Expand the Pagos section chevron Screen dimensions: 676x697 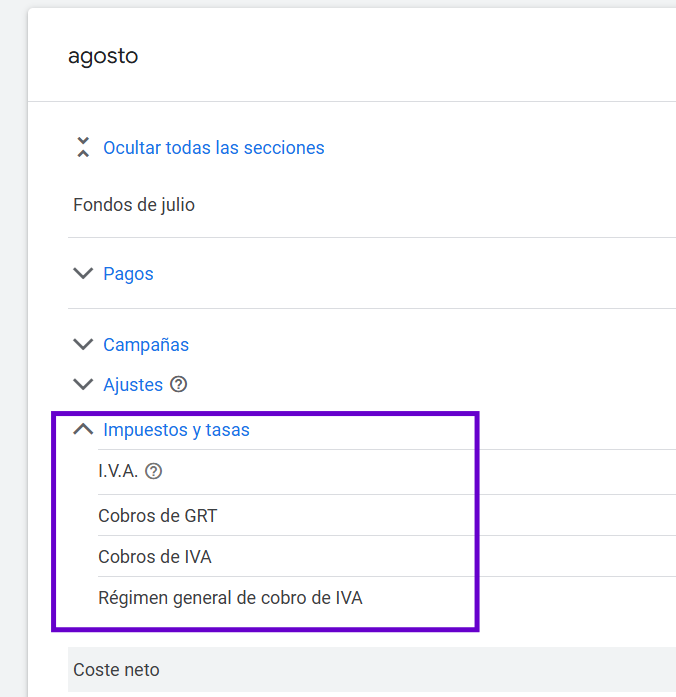click(83, 273)
